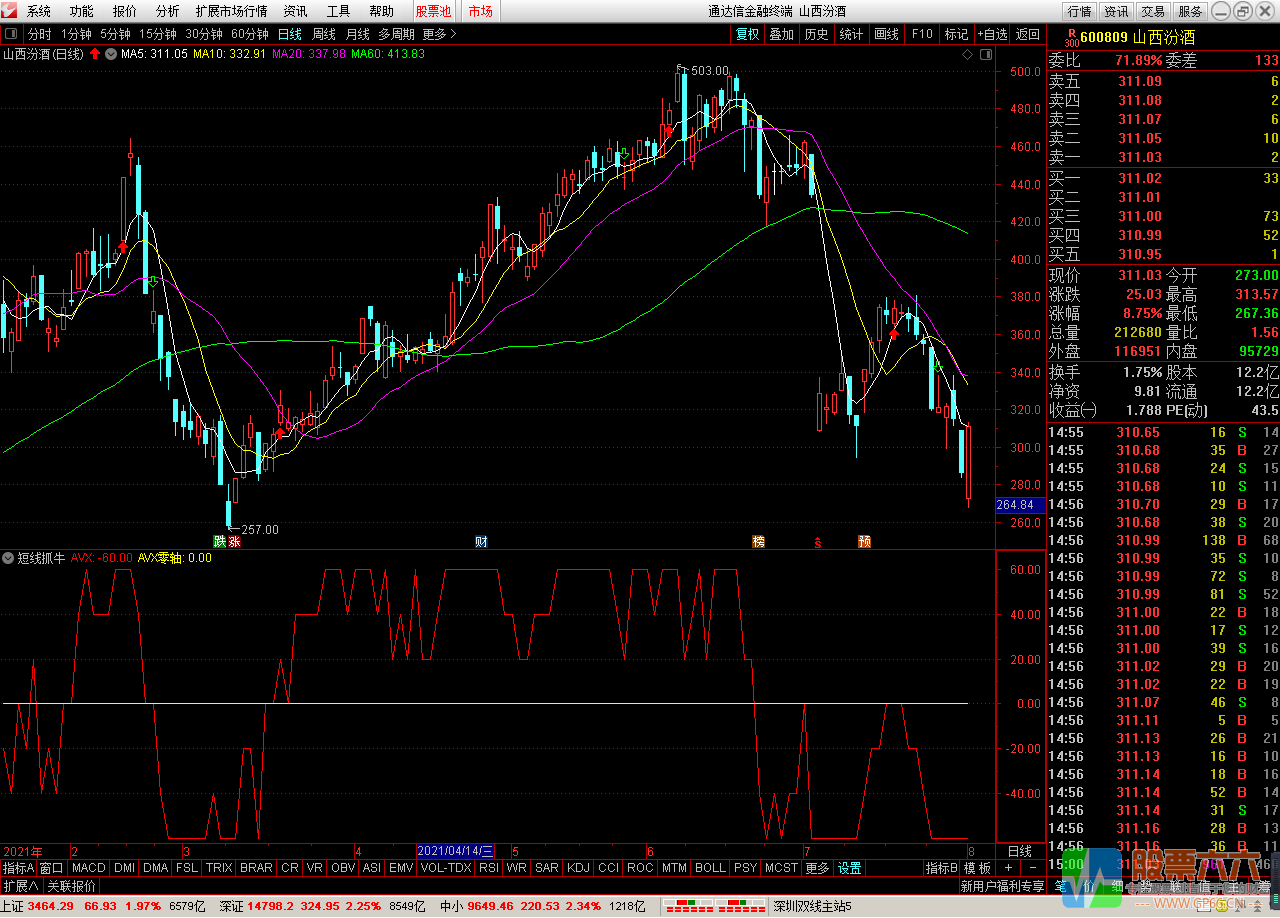Toggle the right info panel icon
Screen dimensions: 1280x918
click(988, 54)
